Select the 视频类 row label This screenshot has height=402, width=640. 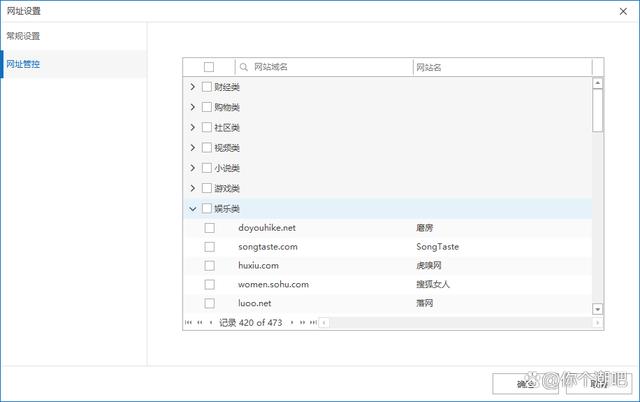coord(227,148)
